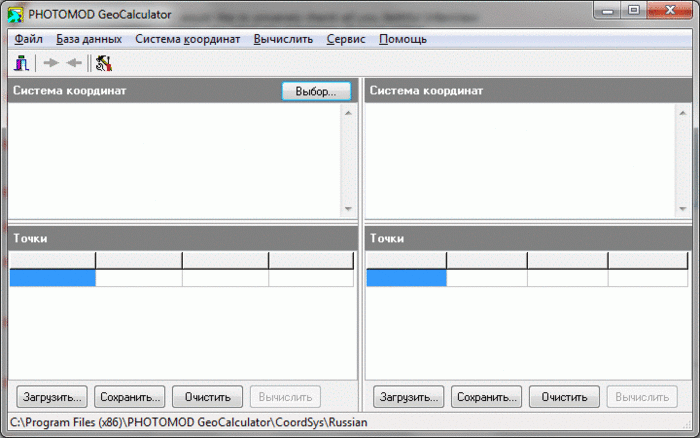The image size is (700, 438).
Task: Click Сохранить... in the right points panel
Action: pyautogui.click(x=487, y=397)
